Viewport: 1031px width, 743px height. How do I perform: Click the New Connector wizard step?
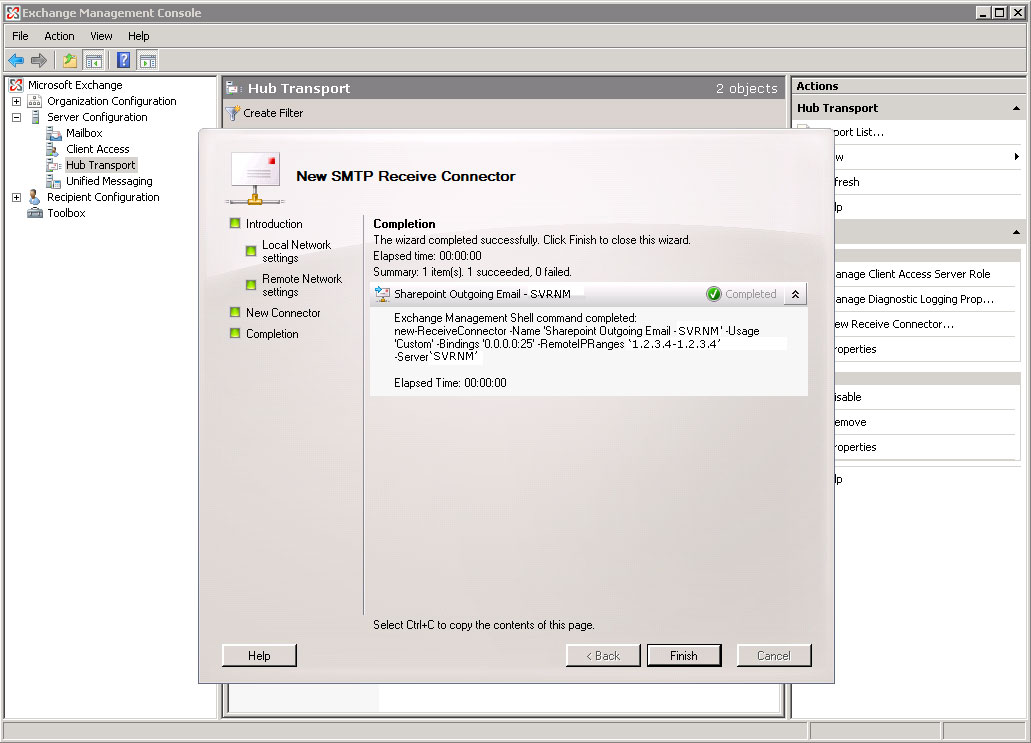(x=283, y=313)
